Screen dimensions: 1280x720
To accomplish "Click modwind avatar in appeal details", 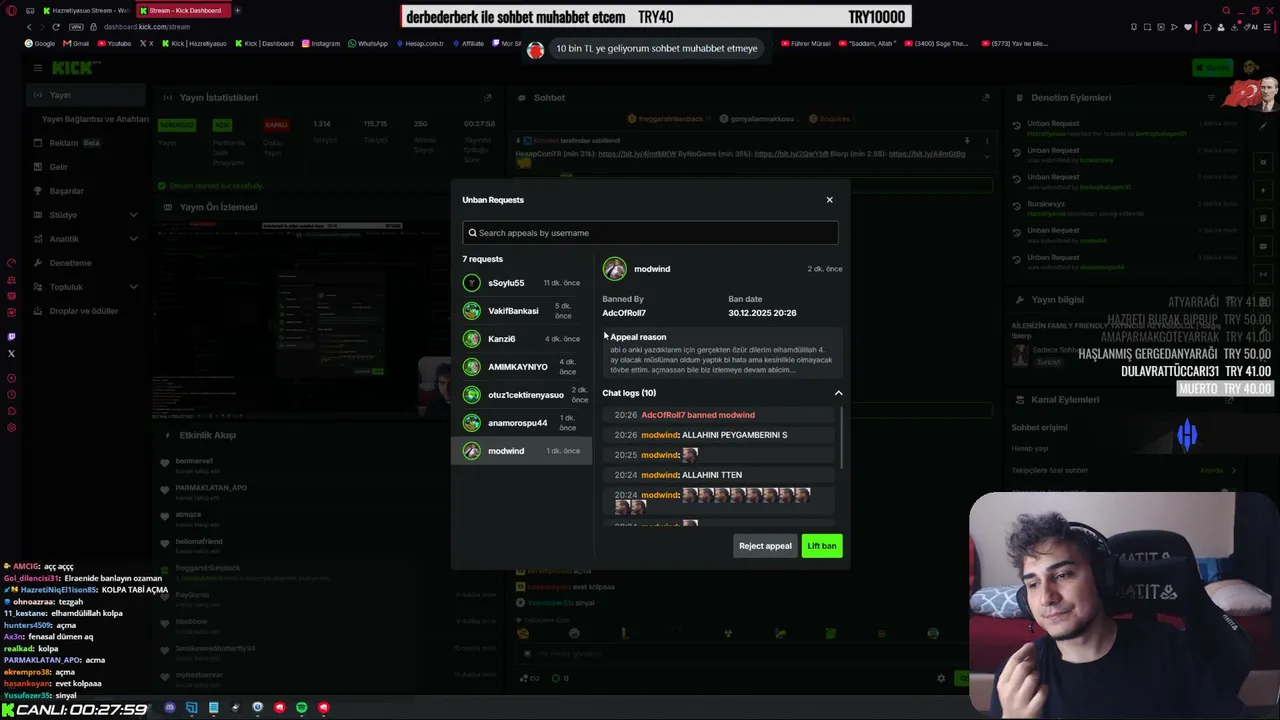I will click(614, 269).
